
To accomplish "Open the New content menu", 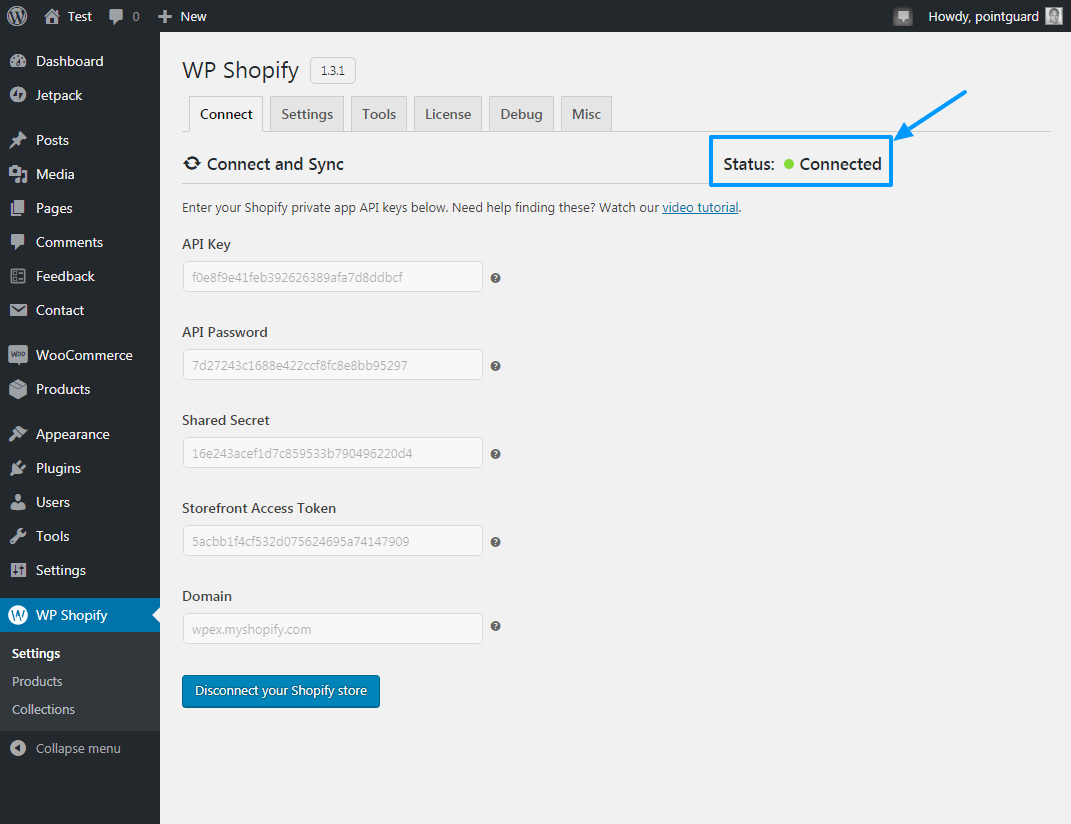I will tap(182, 16).
